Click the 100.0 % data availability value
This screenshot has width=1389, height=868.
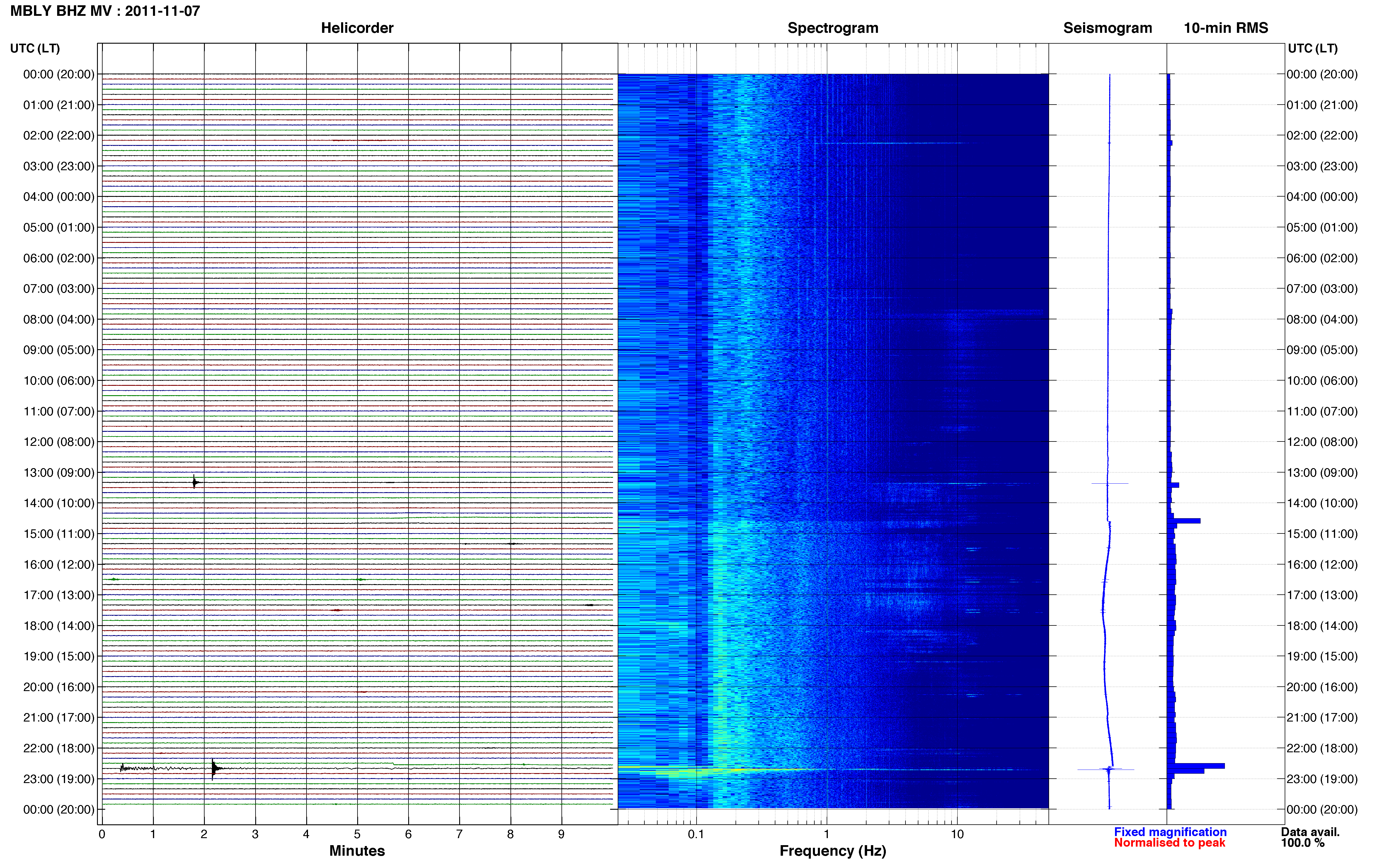point(1303,843)
